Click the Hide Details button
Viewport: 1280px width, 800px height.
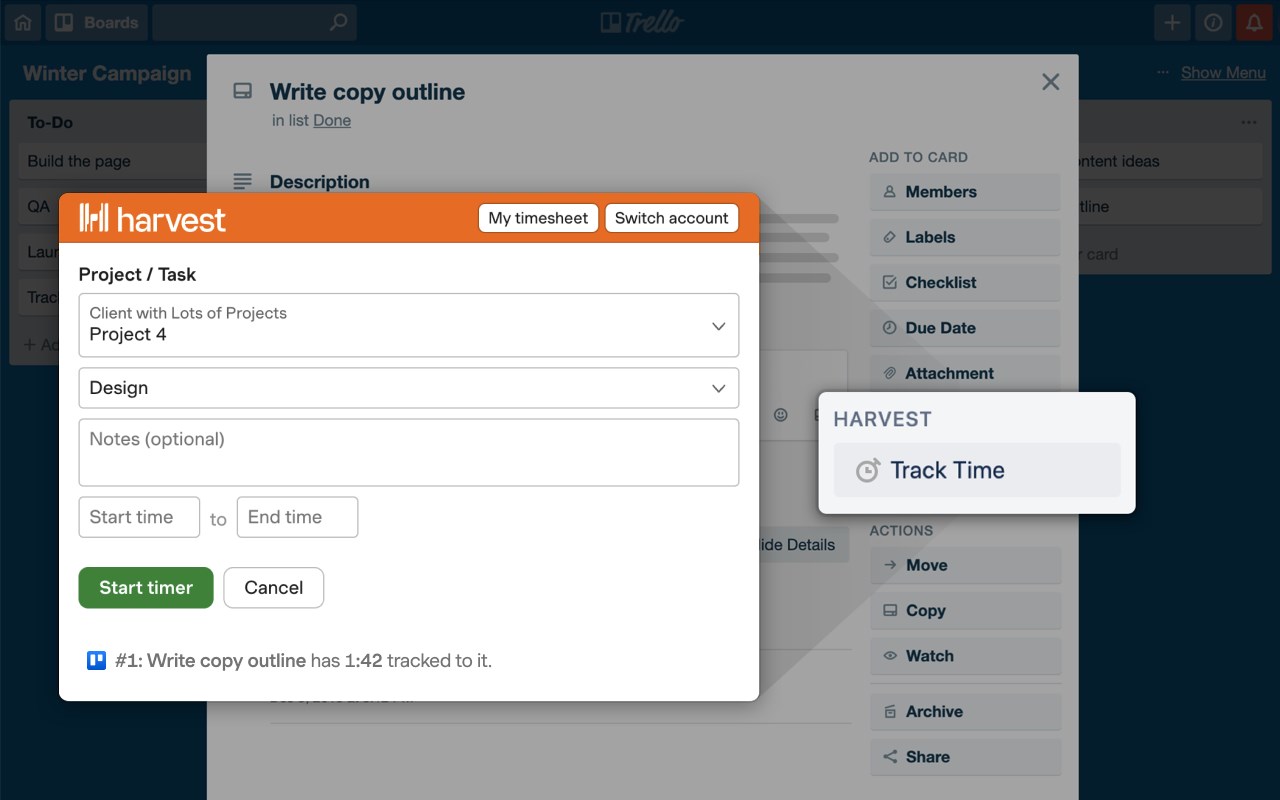(x=803, y=545)
